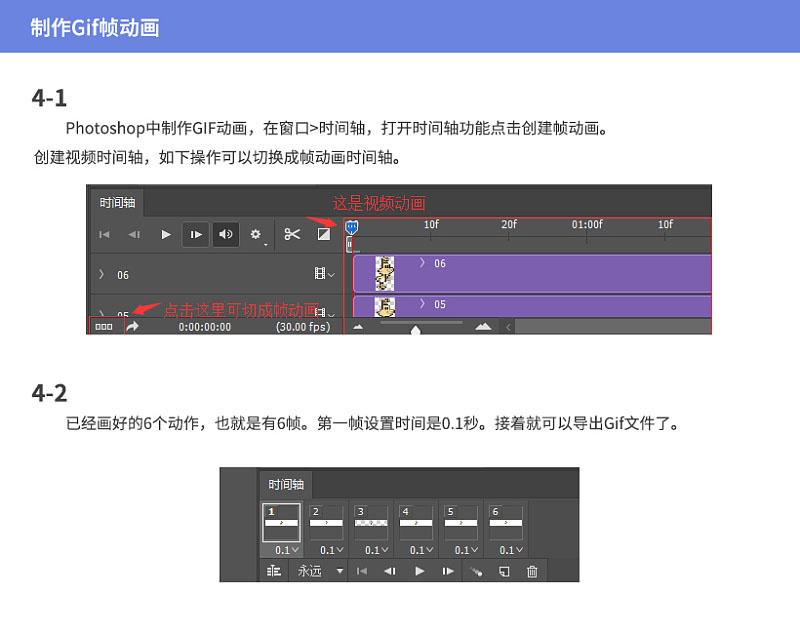This screenshot has width=800, height=622.
Task: Select 时间轴 tab in video timeline panel
Action: 117,203
